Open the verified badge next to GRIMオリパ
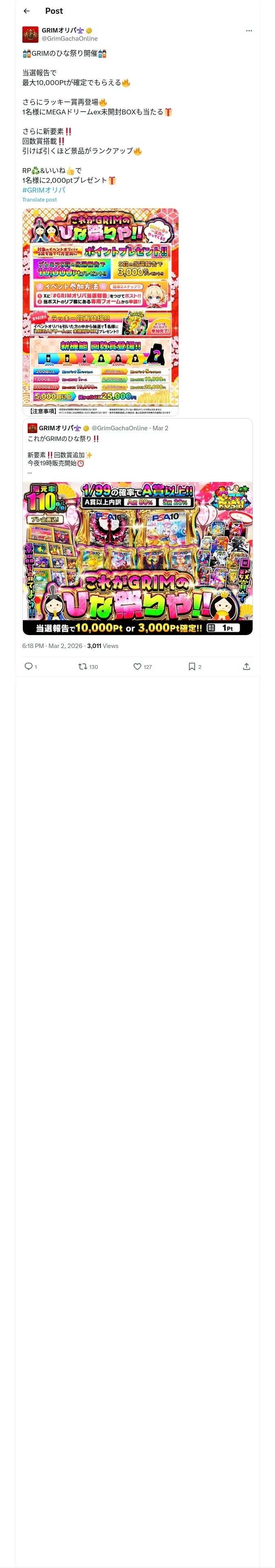The image size is (275, 1568). (89, 31)
